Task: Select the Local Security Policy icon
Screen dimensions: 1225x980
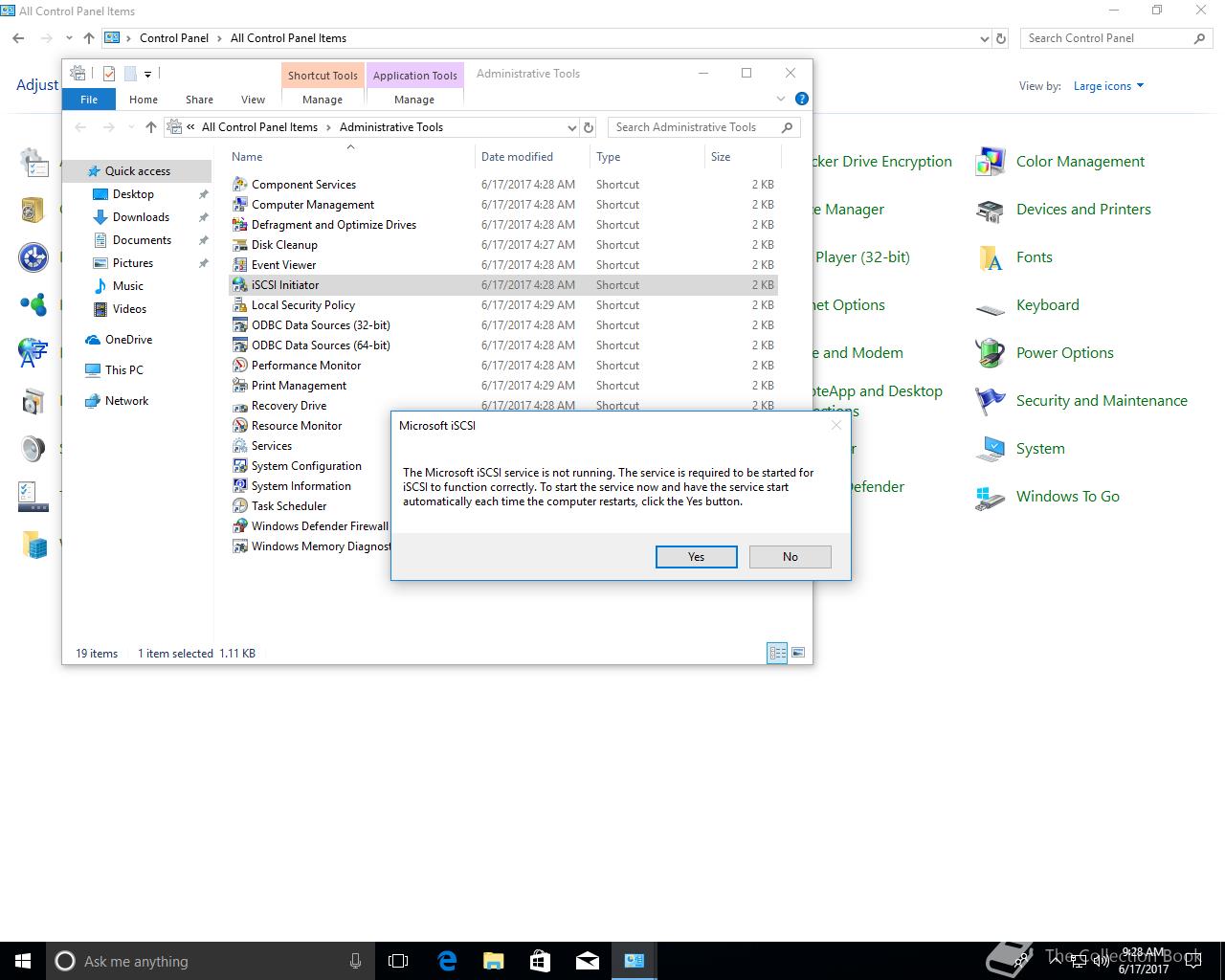Action: pyautogui.click(x=240, y=305)
